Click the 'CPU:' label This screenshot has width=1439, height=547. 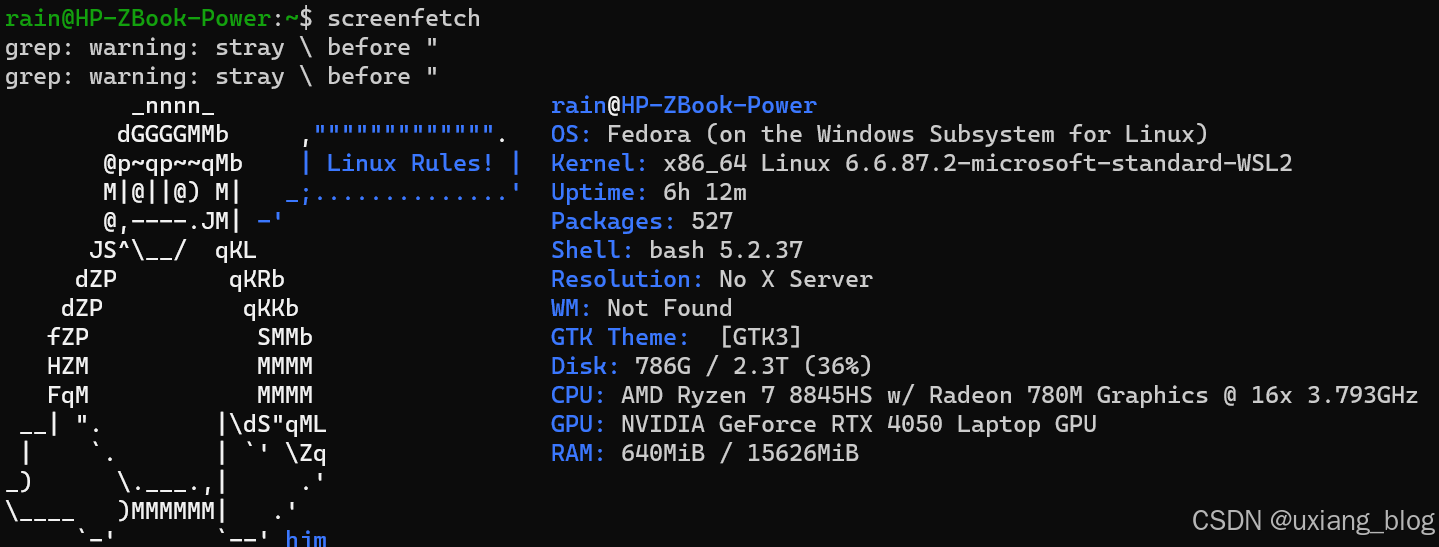[579, 395]
